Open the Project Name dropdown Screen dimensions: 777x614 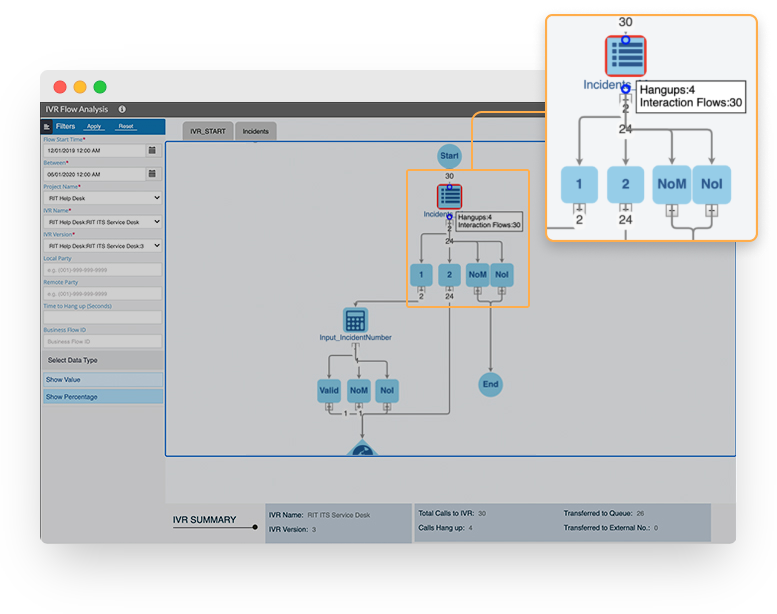[x=103, y=198]
